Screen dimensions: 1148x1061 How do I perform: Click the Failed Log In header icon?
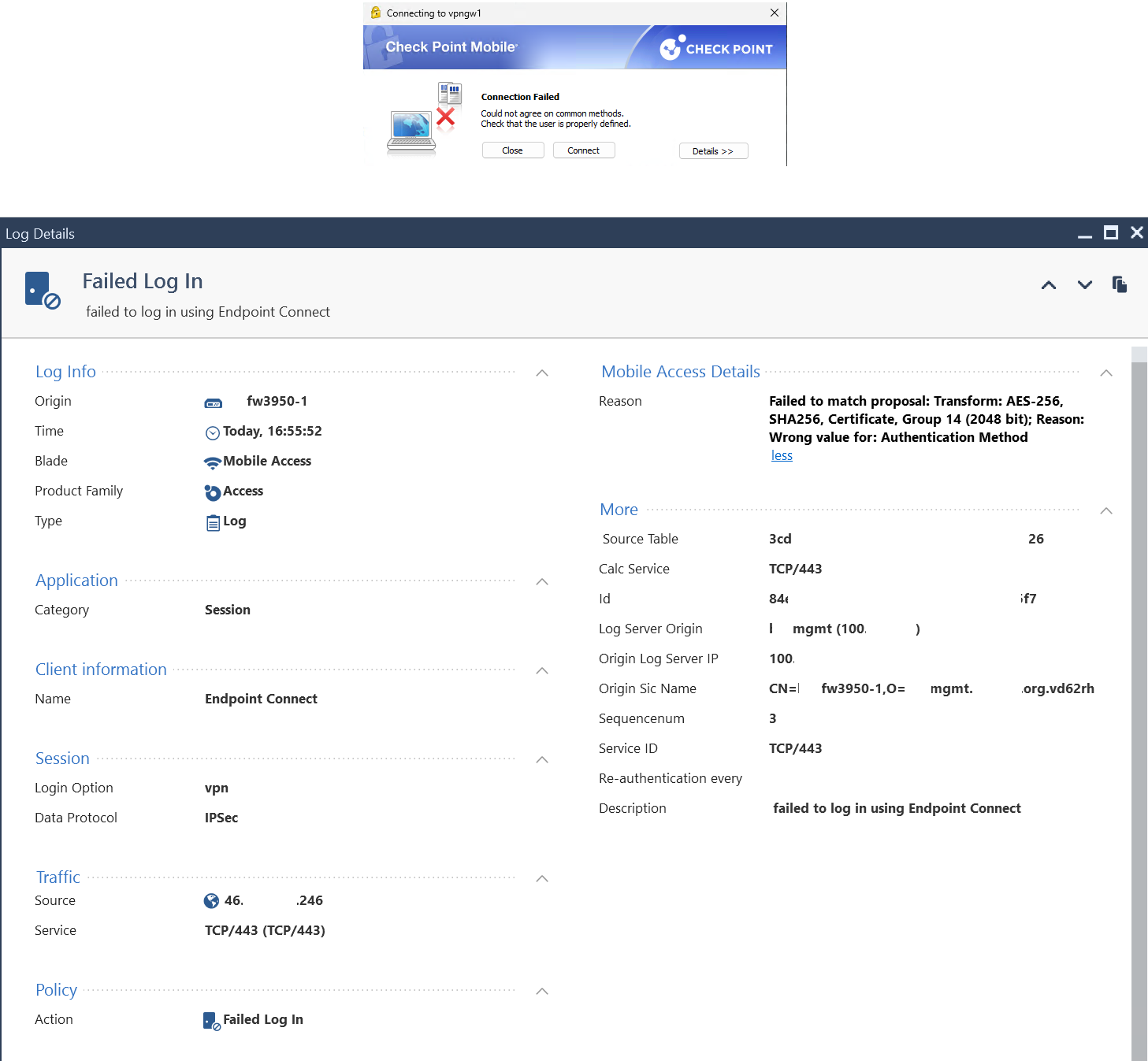coord(43,291)
